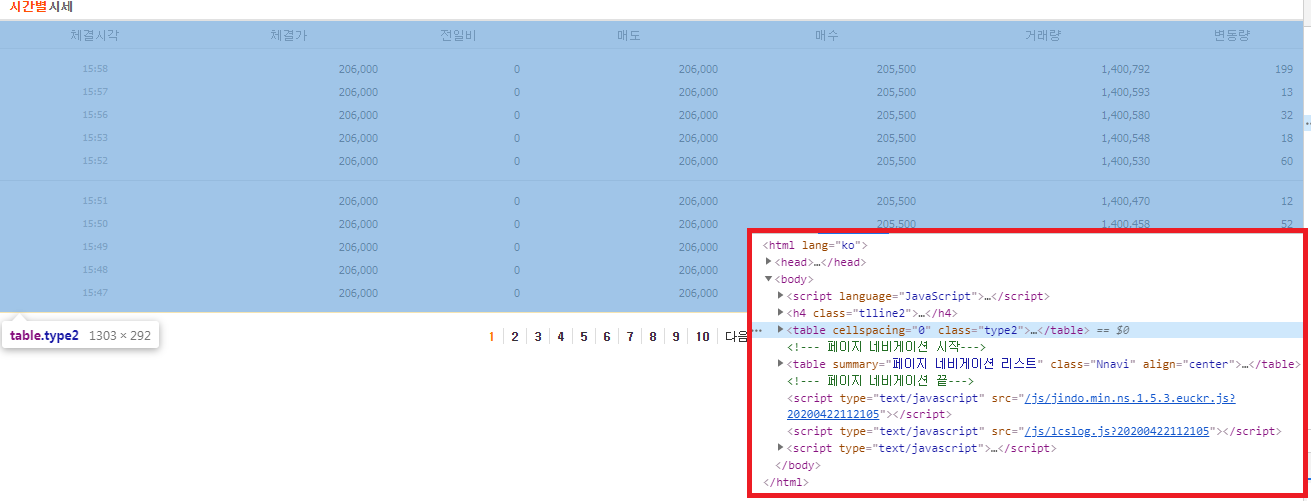Expand script language="JavaScript" node
1311x501 pixels.
[x=781, y=296]
